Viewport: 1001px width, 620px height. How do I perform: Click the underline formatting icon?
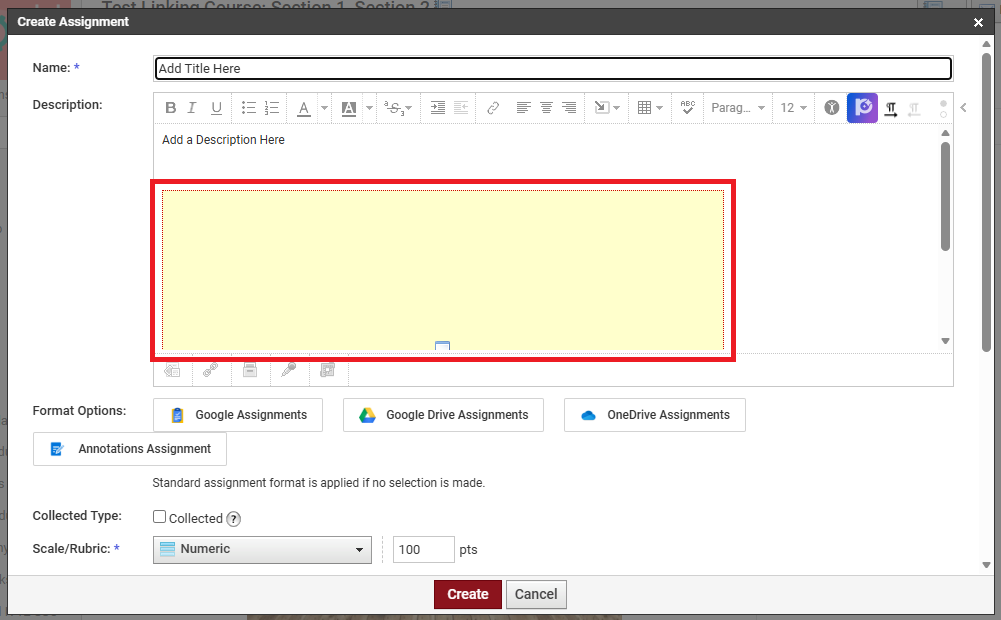coord(216,108)
